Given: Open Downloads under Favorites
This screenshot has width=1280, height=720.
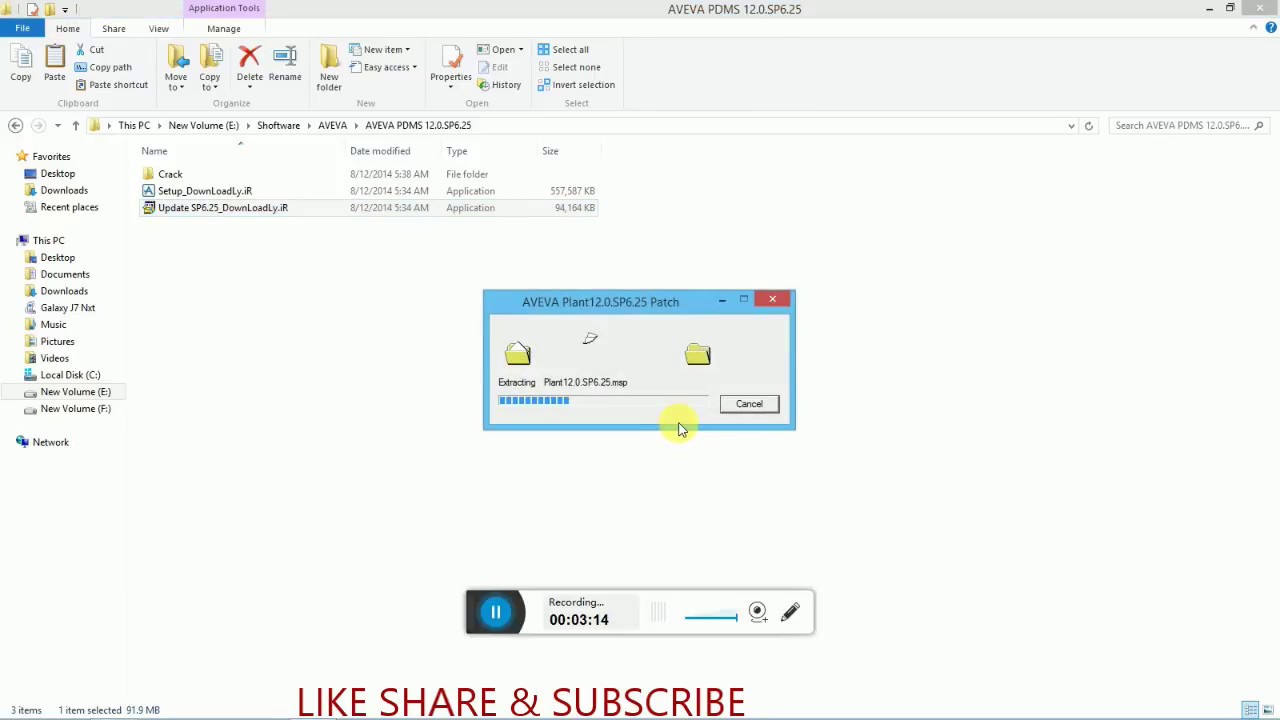Looking at the screenshot, I should point(64,190).
